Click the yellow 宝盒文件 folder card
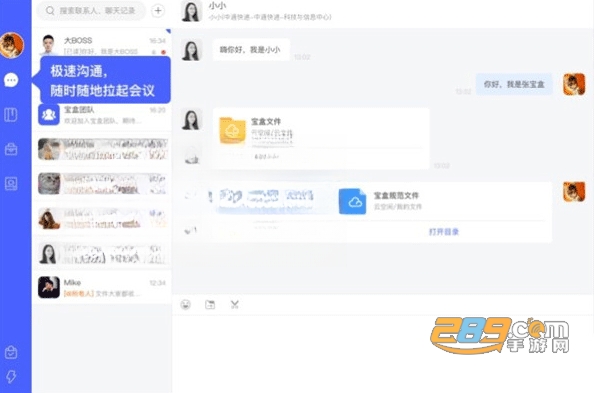594x393 pixels. pyautogui.click(x=321, y=138)
